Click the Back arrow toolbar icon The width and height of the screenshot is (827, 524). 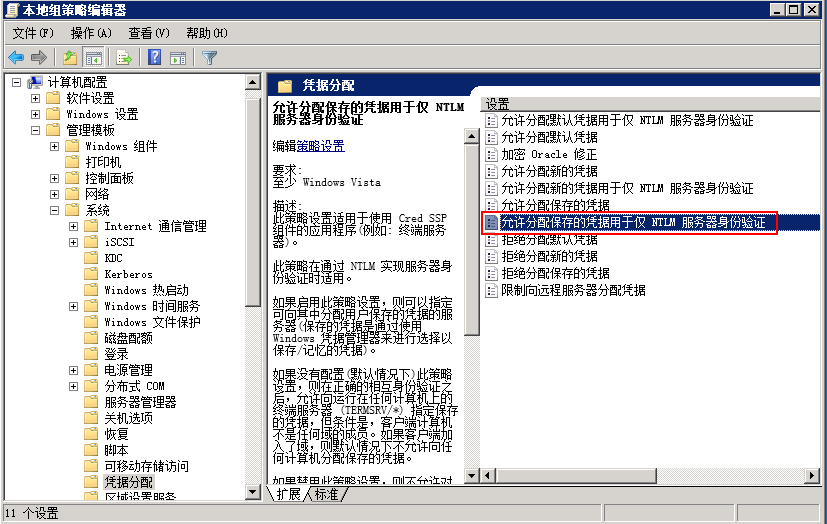pyautogui.click(x=16, y=57)
